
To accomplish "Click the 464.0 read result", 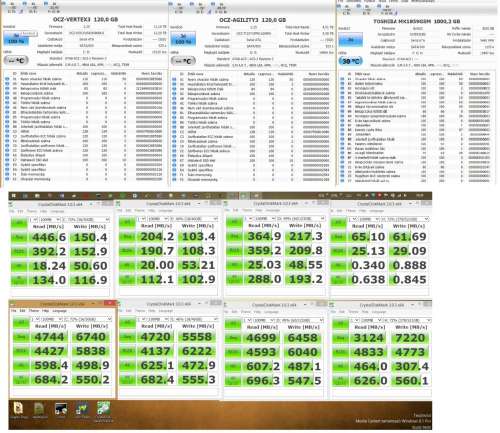I will pos(369,366).
